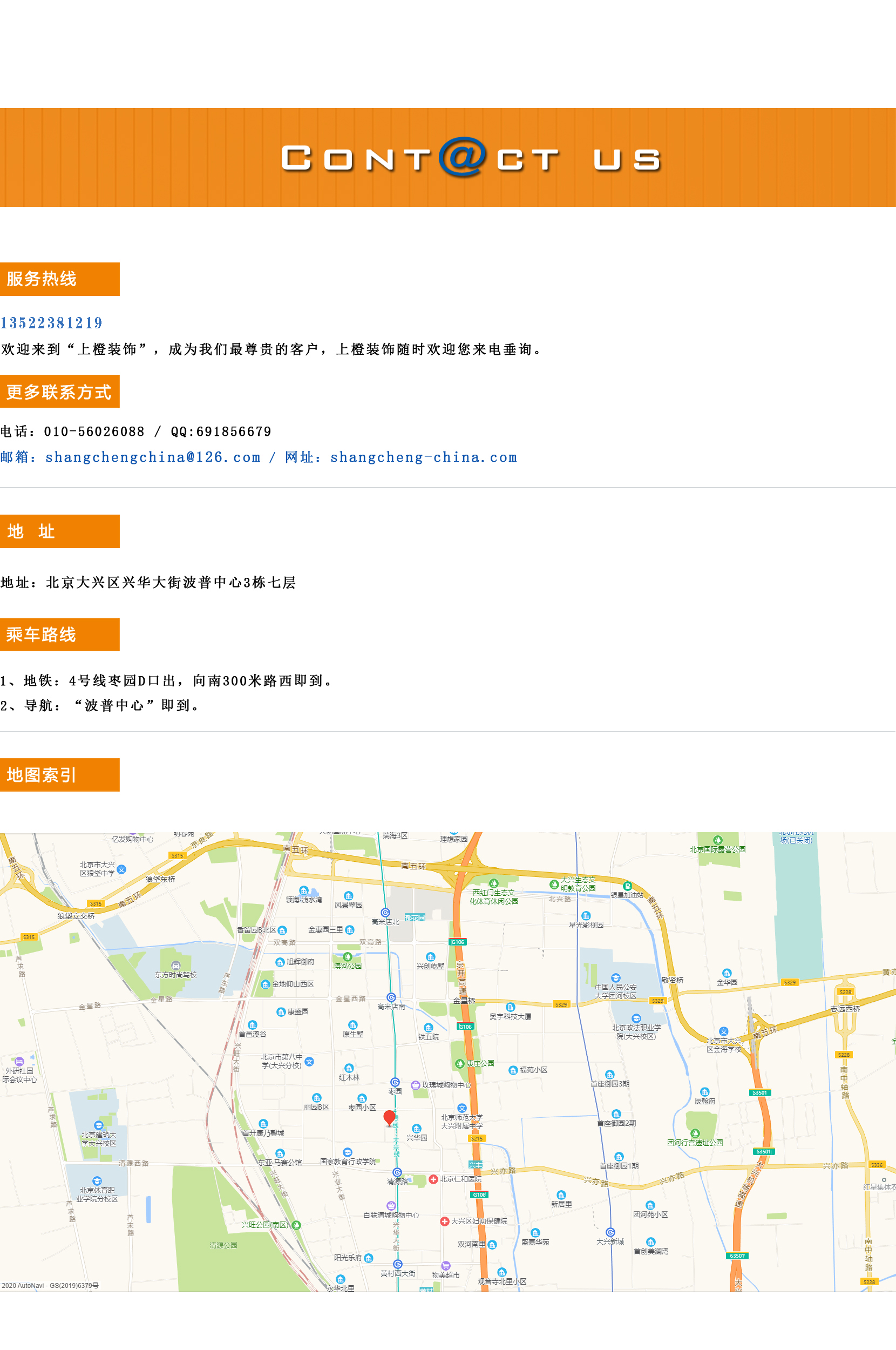Select the 大兴区妇幼保健院 red cross icon
The height and width of the screenshot is (1350, 896).
tap(445, 1221)
